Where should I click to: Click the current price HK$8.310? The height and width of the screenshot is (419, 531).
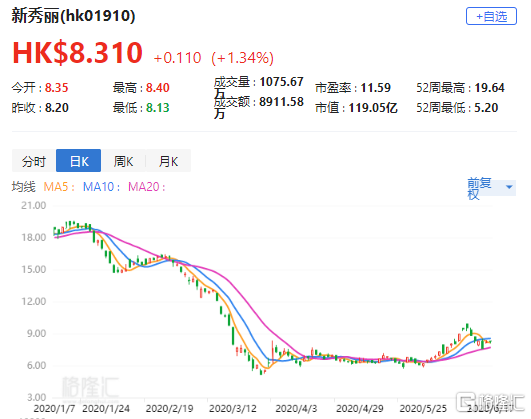click(x=78, y=53)
